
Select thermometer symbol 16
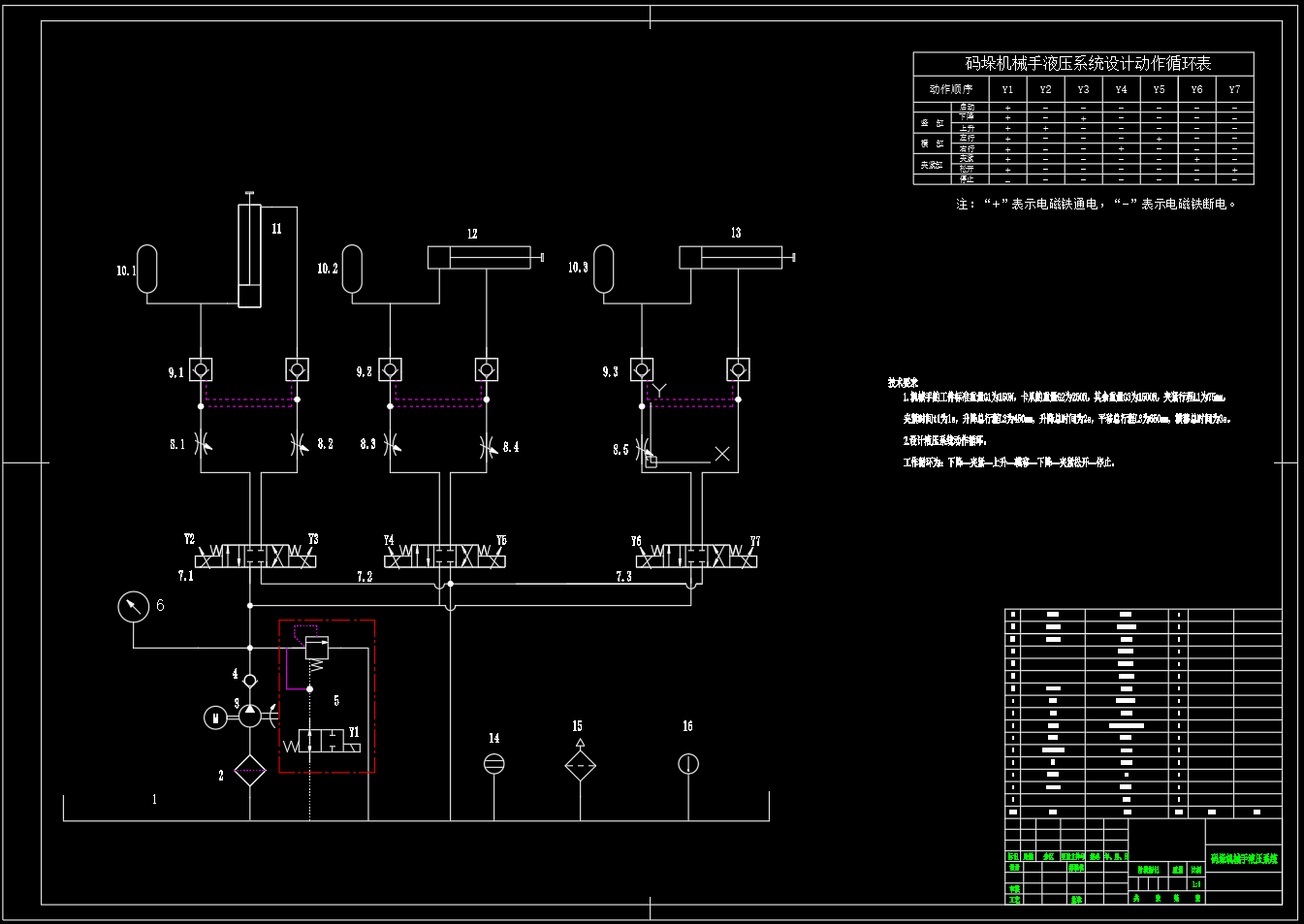tap(688, 764)
